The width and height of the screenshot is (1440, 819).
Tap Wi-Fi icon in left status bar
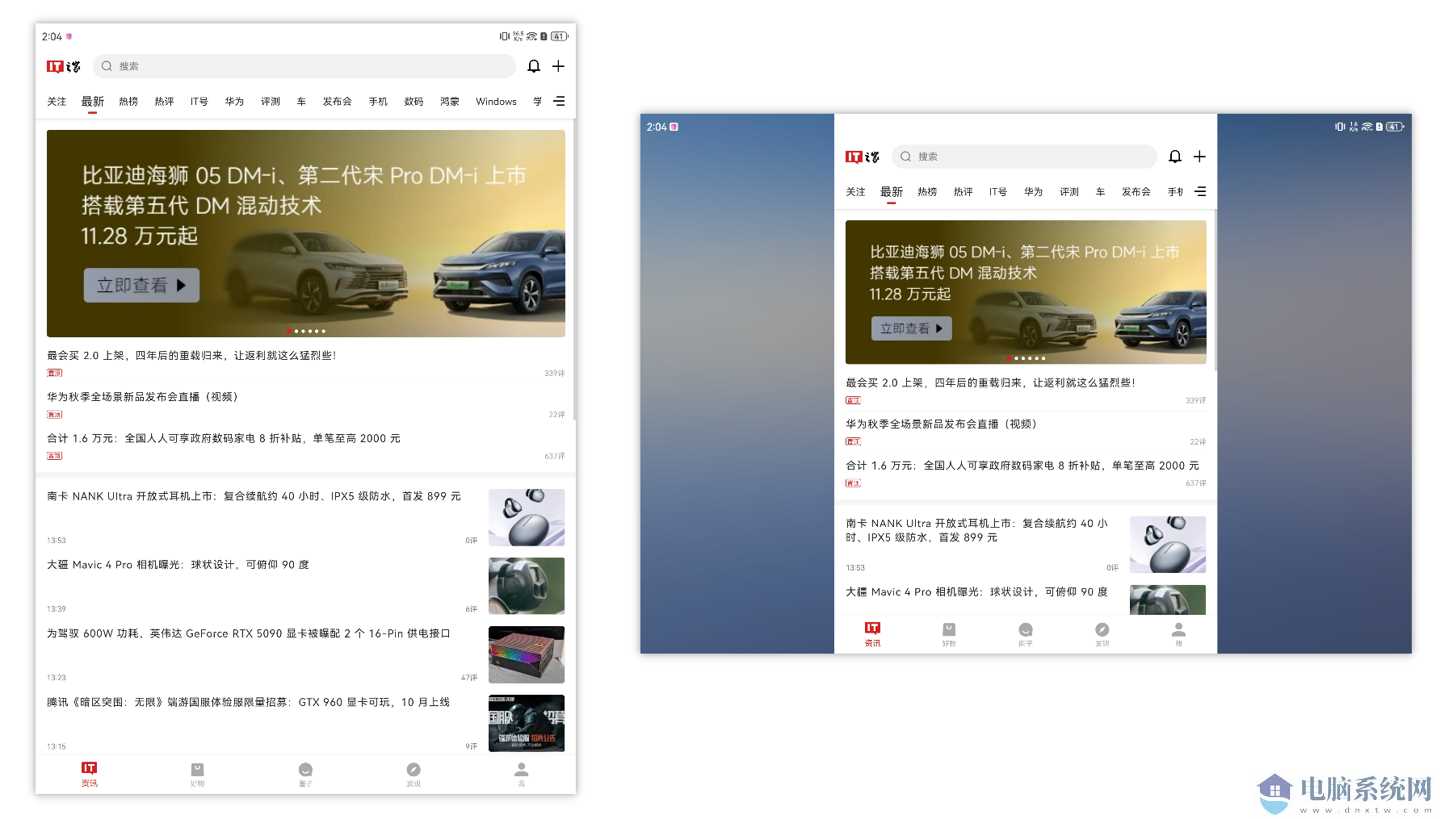point(532,36)
